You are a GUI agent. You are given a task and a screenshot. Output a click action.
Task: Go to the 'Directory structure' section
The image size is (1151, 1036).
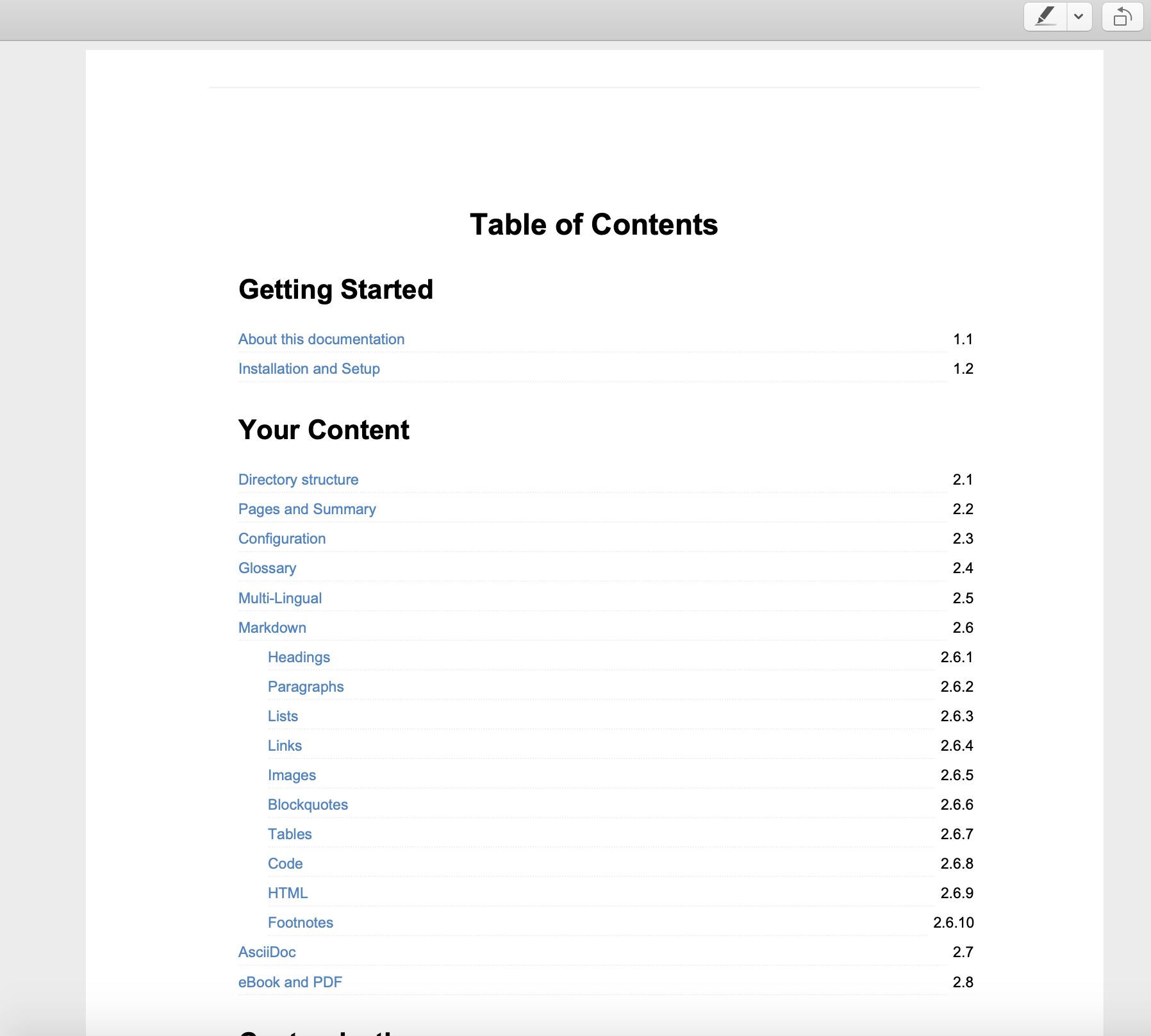coord(298,479)
